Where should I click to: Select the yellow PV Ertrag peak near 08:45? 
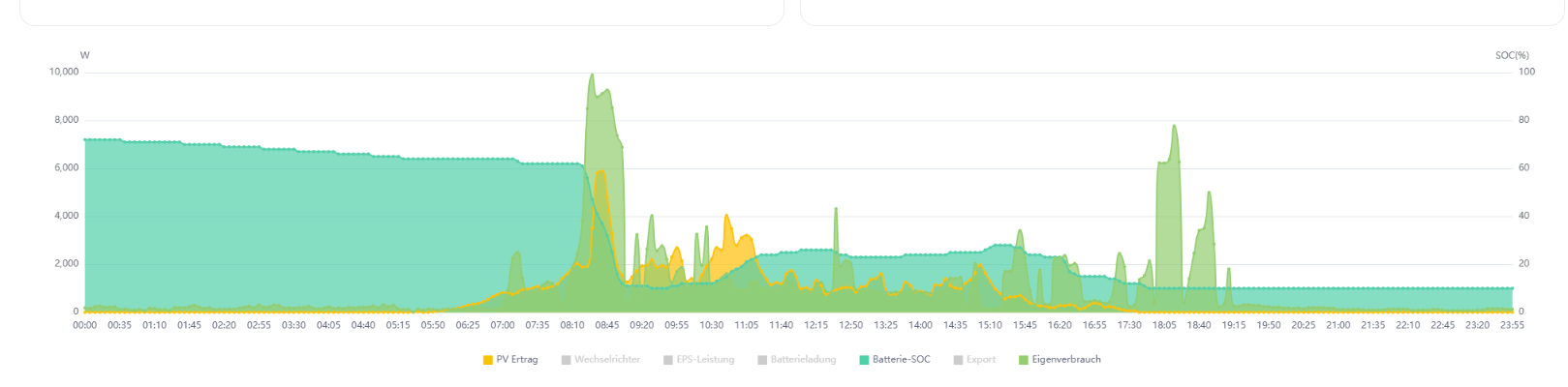(x=600, y=172)
